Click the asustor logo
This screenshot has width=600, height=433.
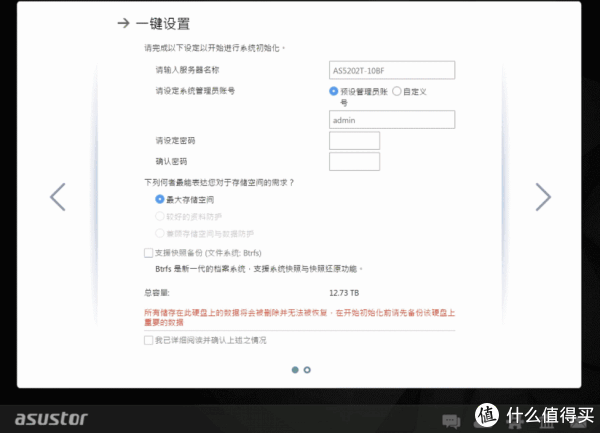click(51, 418)
